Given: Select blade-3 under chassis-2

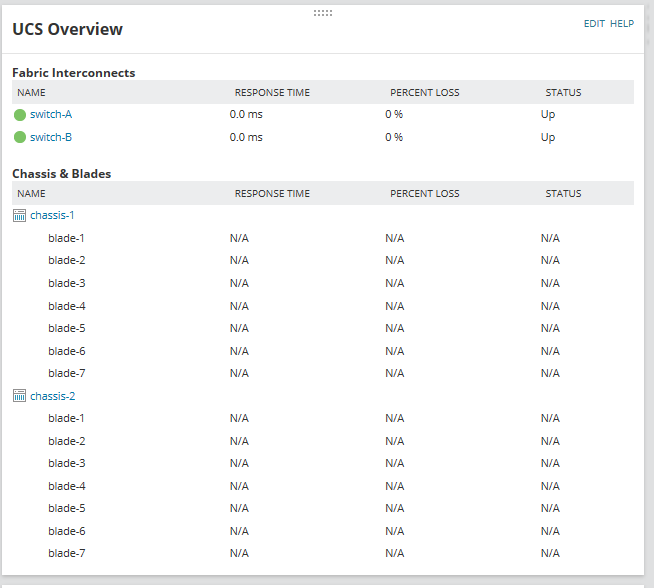Looking at the screenshot, I should pyautogui.click(x=67, y=463).
